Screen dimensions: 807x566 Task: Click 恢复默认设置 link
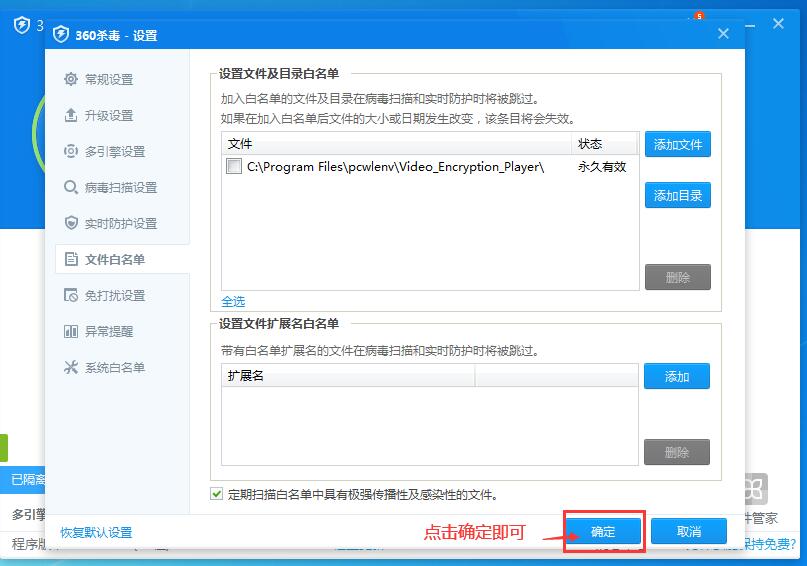(x=96, y=532)
